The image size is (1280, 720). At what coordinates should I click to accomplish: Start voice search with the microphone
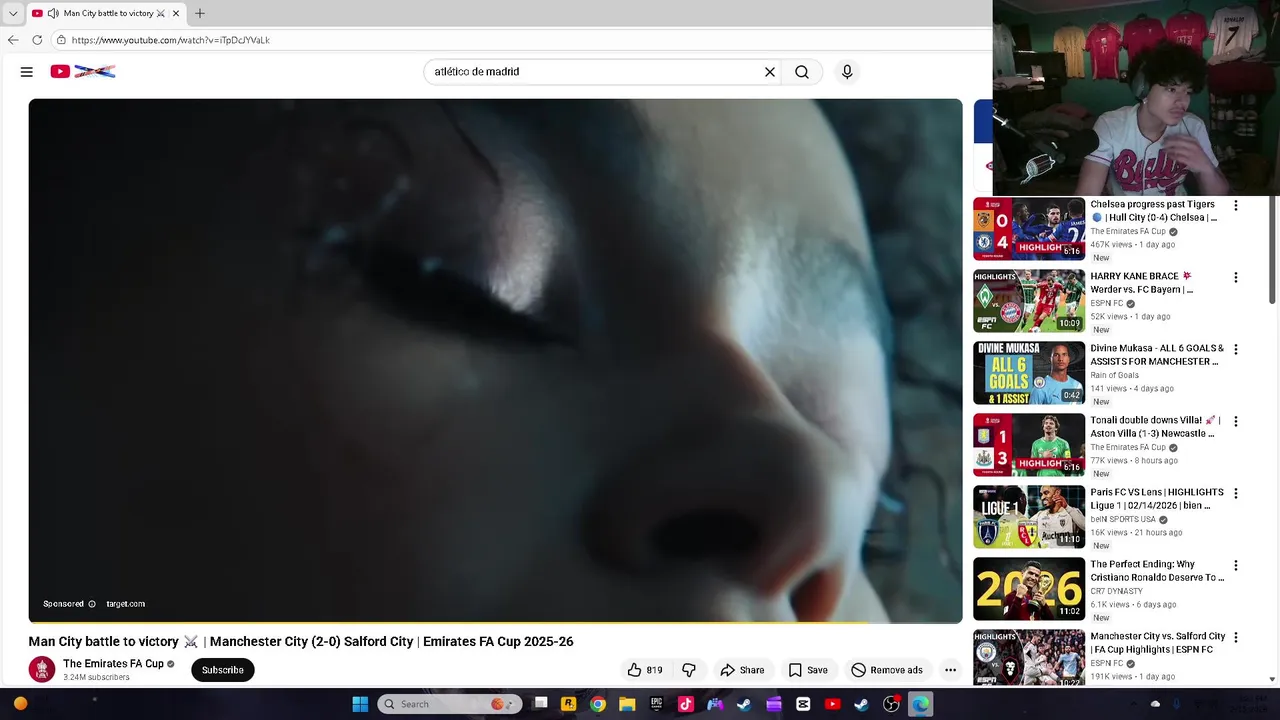847,72
